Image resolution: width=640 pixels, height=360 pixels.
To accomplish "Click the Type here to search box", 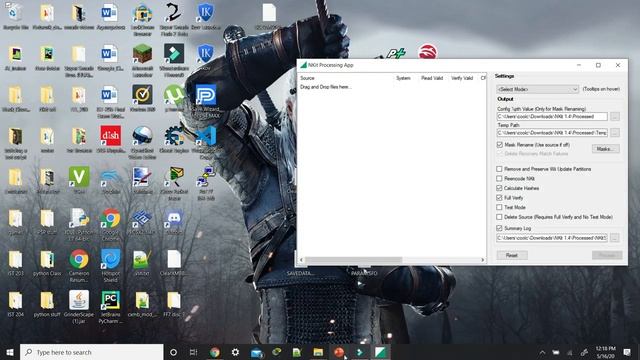I will pos(92,352).
